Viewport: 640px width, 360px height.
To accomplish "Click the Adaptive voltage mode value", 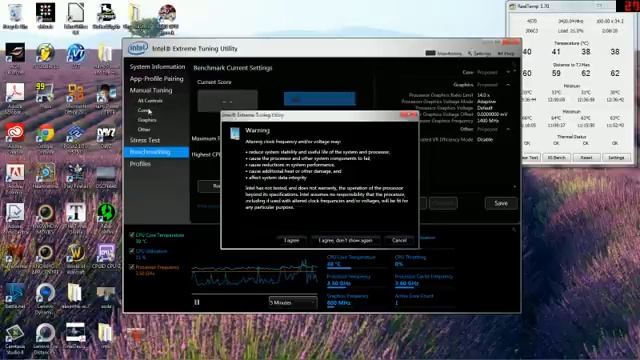I will point(487,102).
